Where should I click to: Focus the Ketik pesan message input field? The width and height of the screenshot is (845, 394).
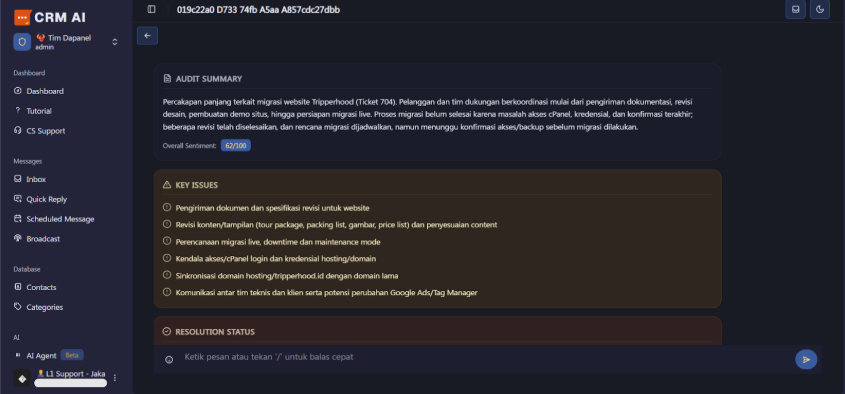coord(485,357)
